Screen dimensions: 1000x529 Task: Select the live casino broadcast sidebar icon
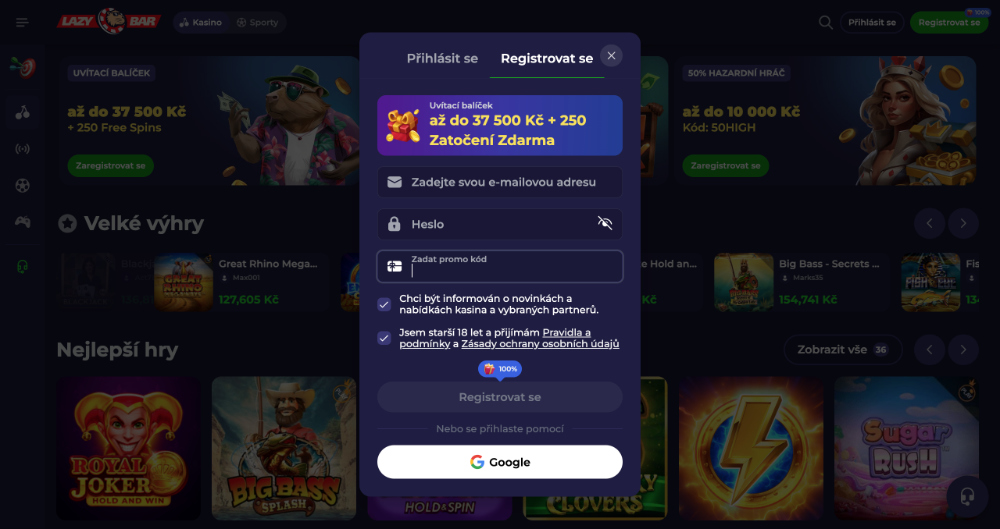(22, 149)
